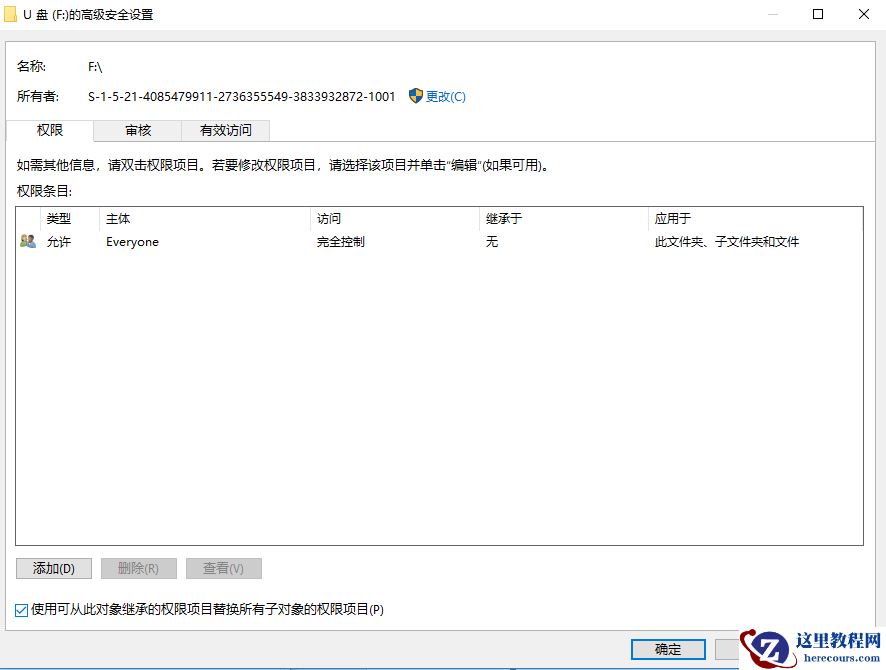This screenshot has width=886, height=670.
Task: Click the 添加(D) button
Action: [x=53, y=567]
